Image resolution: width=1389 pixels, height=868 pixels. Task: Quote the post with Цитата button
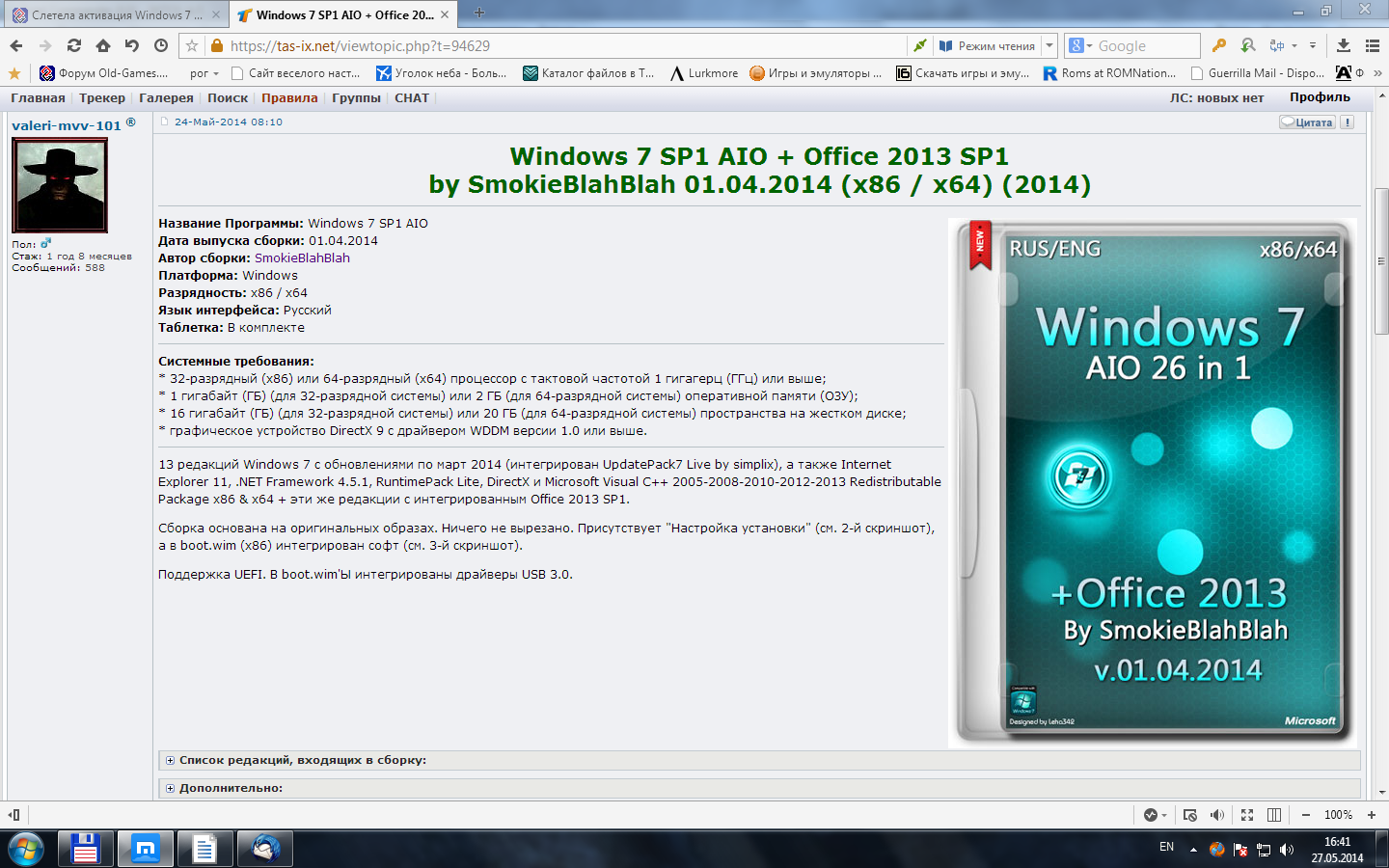pos(1307,122)
